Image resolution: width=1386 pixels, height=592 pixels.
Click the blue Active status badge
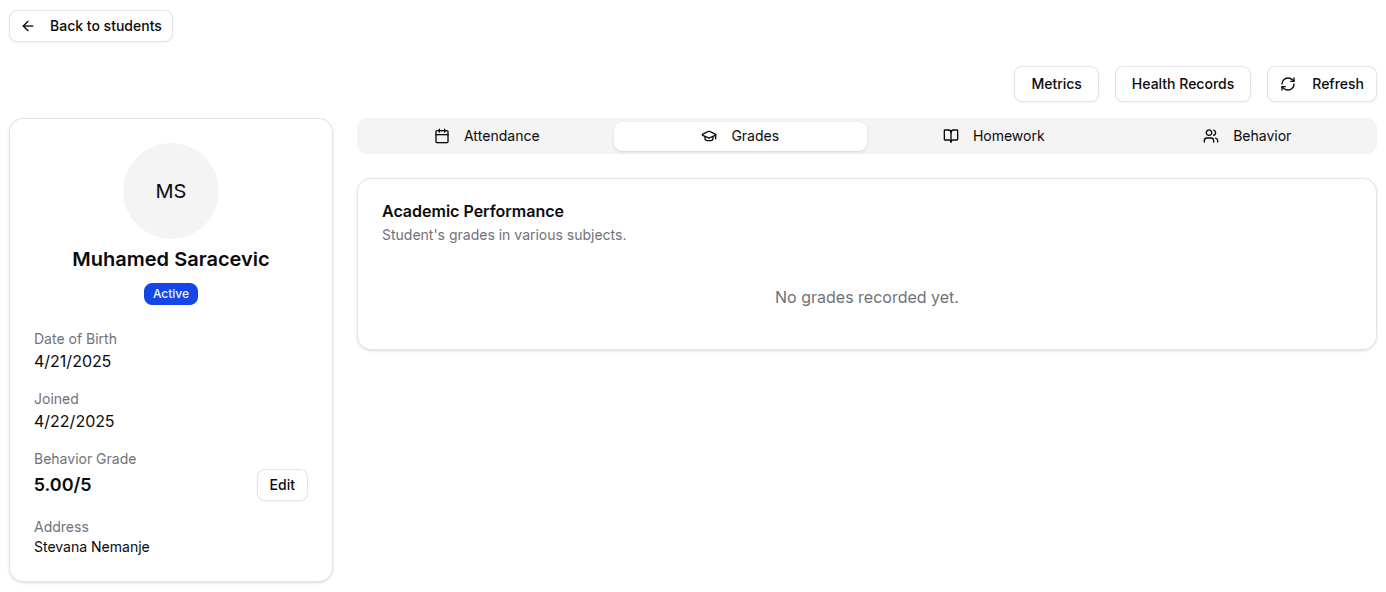pyautogui.click(x=171, y=294)
